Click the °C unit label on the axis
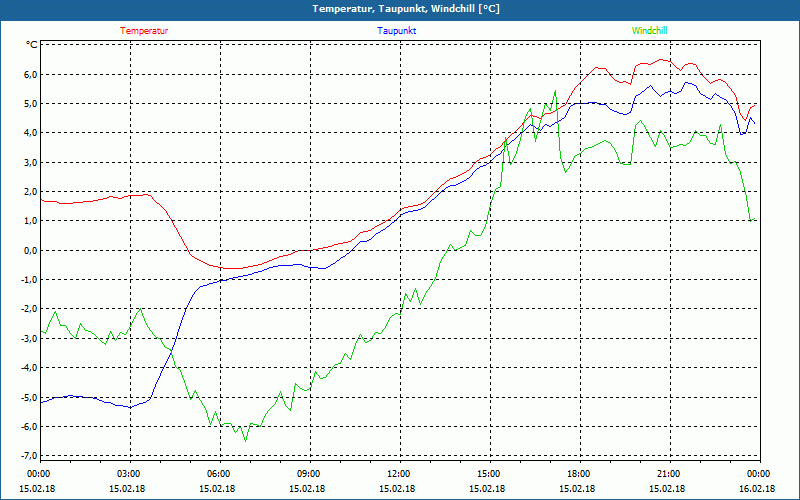This screenshot has height=500, width=800. [32, 45]
